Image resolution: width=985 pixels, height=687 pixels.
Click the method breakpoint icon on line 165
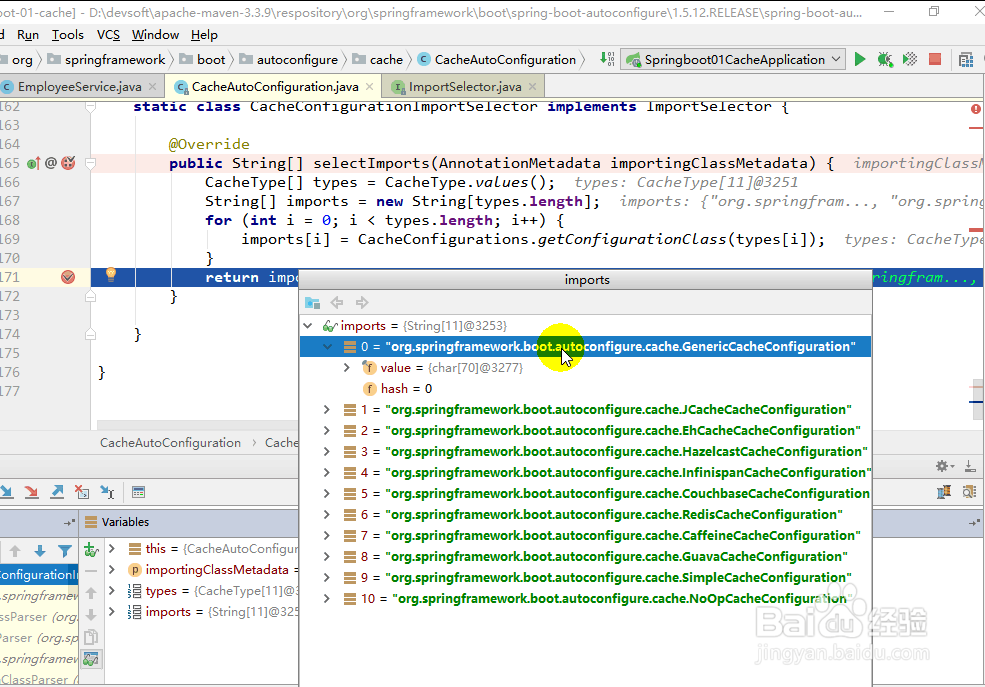pyautogui.click(x=68, y=163)
